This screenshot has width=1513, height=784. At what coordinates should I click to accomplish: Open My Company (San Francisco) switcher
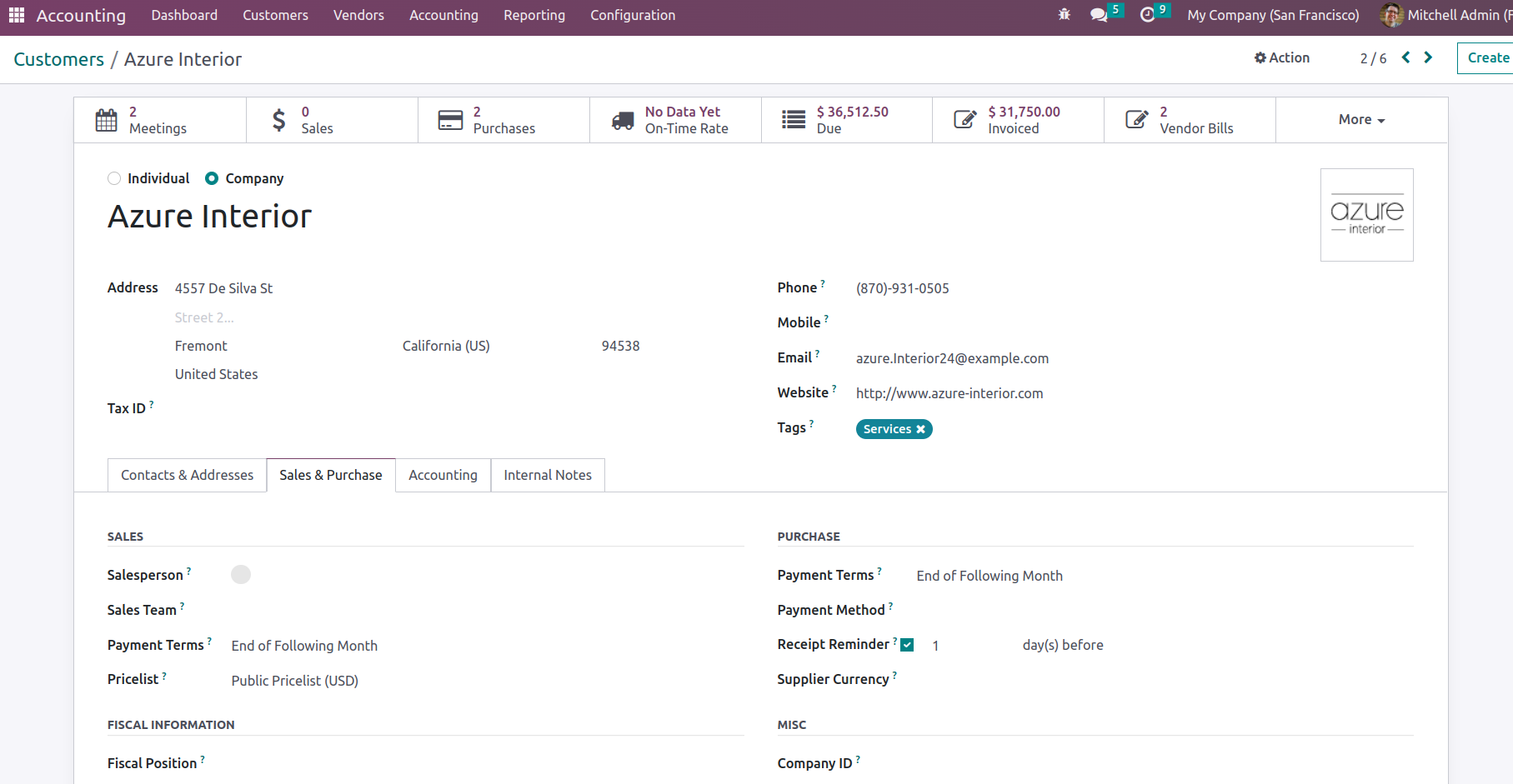point(1273,15)
